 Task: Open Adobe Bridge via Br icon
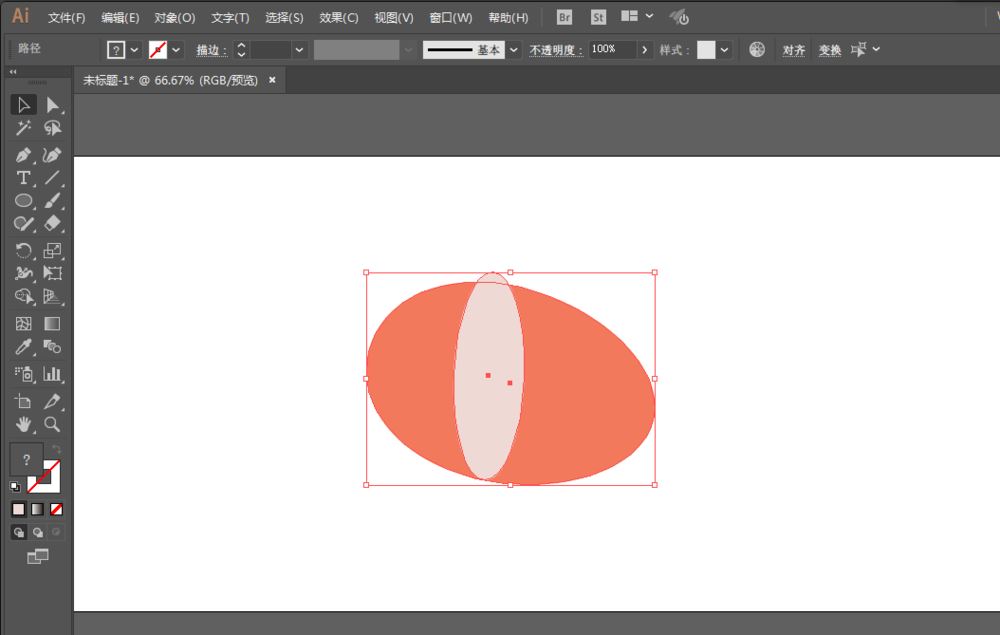(565, 17)
